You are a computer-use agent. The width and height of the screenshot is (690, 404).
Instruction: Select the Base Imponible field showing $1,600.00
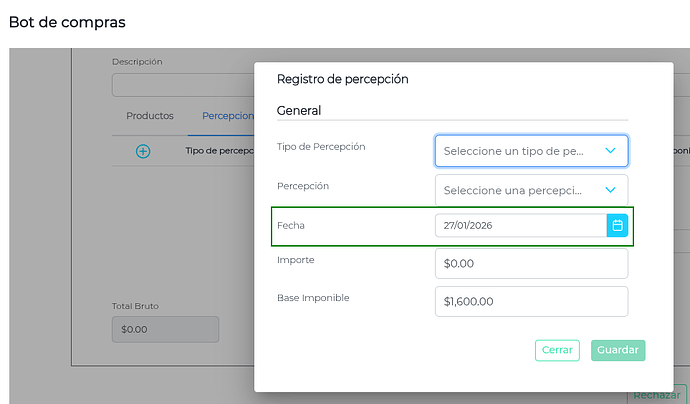coord(531,301)
